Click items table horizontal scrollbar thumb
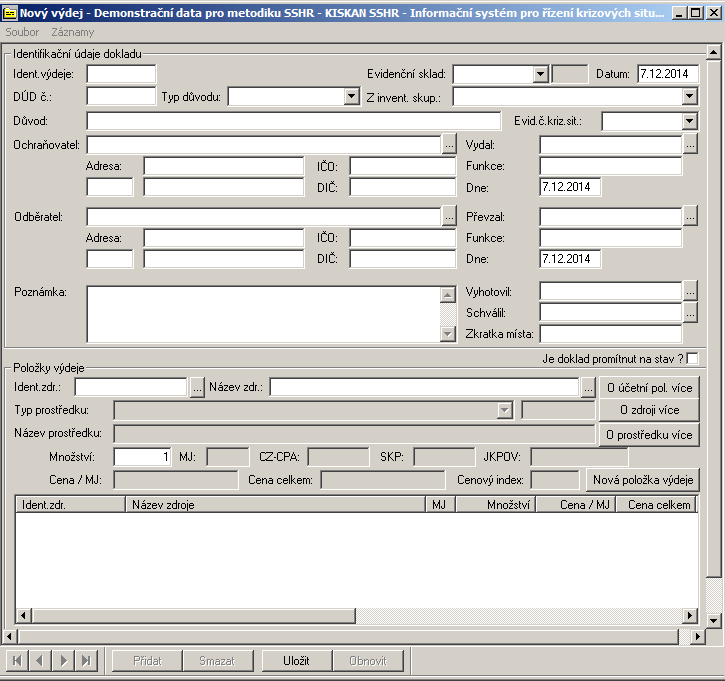This screenshot has height=681, width=725. (193, 615)
